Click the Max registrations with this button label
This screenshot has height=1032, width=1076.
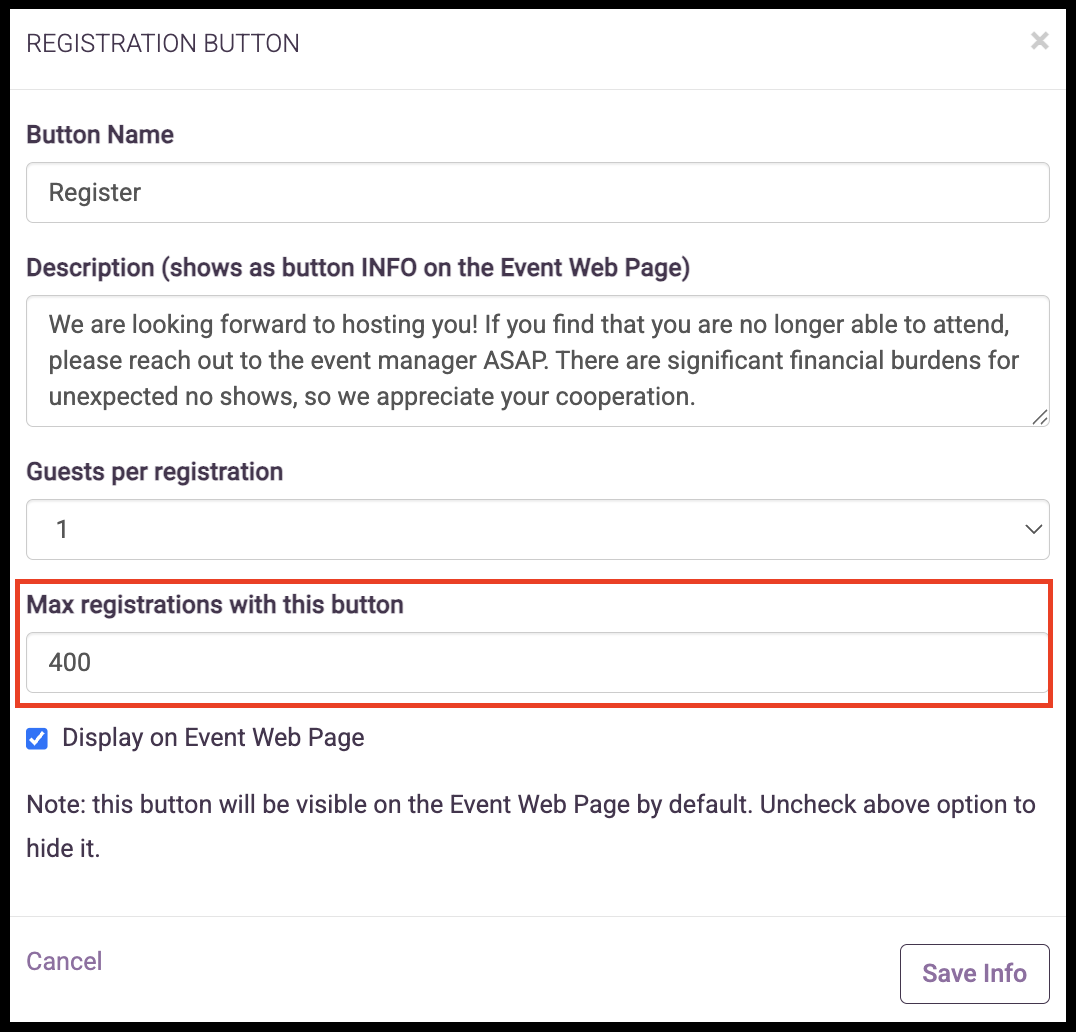pyautogui.click(x=215, y=605)
